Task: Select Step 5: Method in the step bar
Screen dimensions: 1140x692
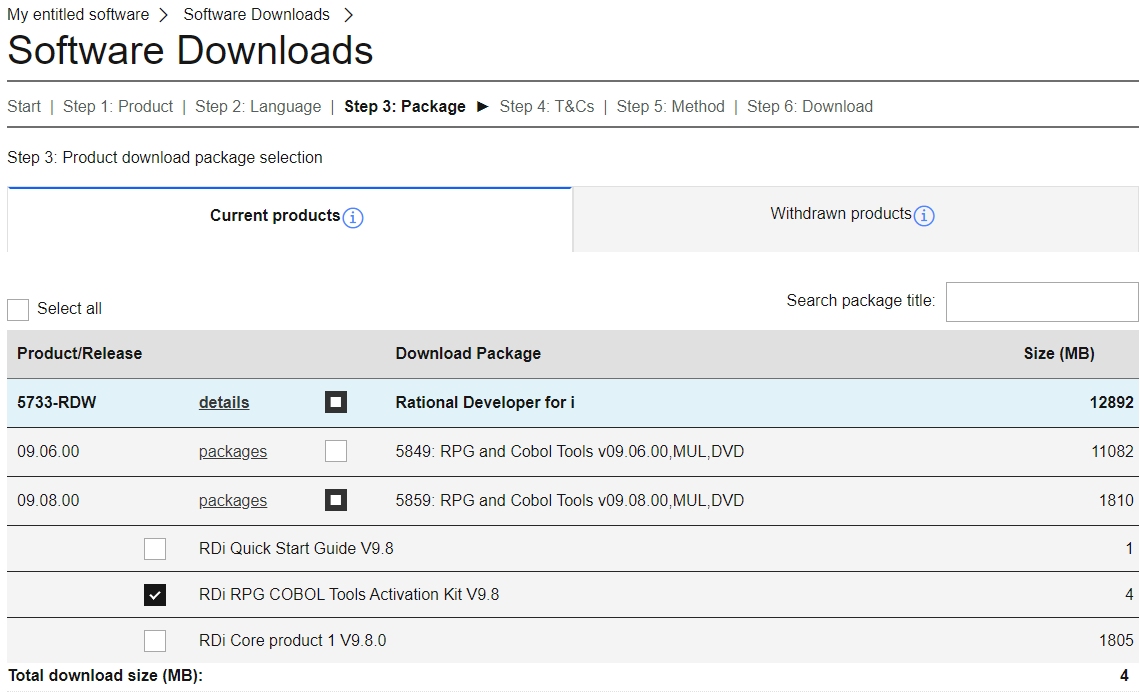Action: click(x=670, y=107)
